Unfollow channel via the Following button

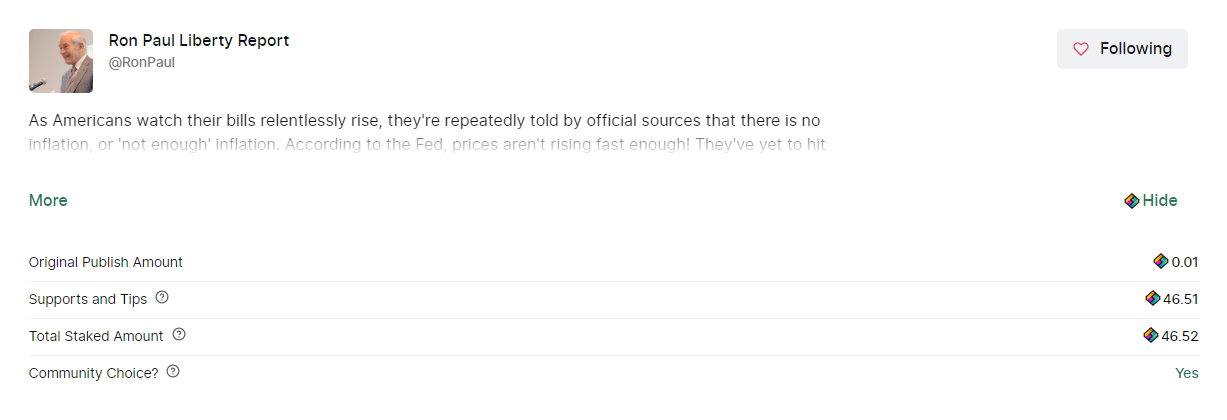[x=1122, y=49]
